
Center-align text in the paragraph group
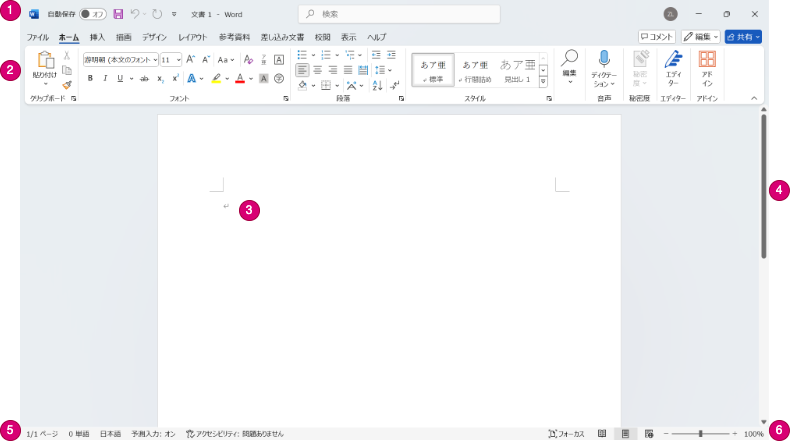point(317,70)
